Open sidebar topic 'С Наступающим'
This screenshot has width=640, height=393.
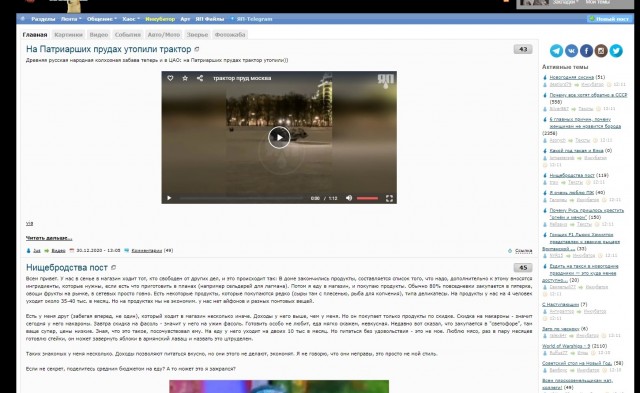pyautogui.click(x=560, y=304)
